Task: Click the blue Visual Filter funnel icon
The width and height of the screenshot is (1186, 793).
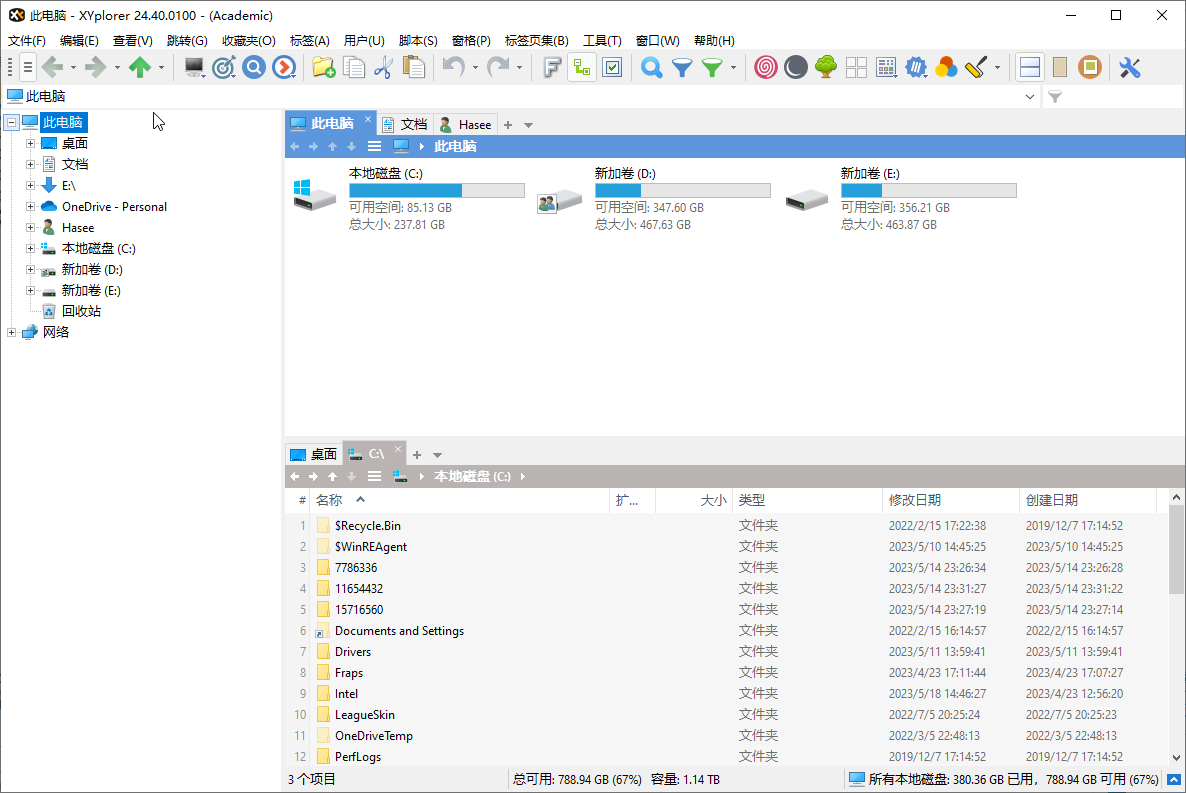Action: pyautogui.click(x=682, y=67)
